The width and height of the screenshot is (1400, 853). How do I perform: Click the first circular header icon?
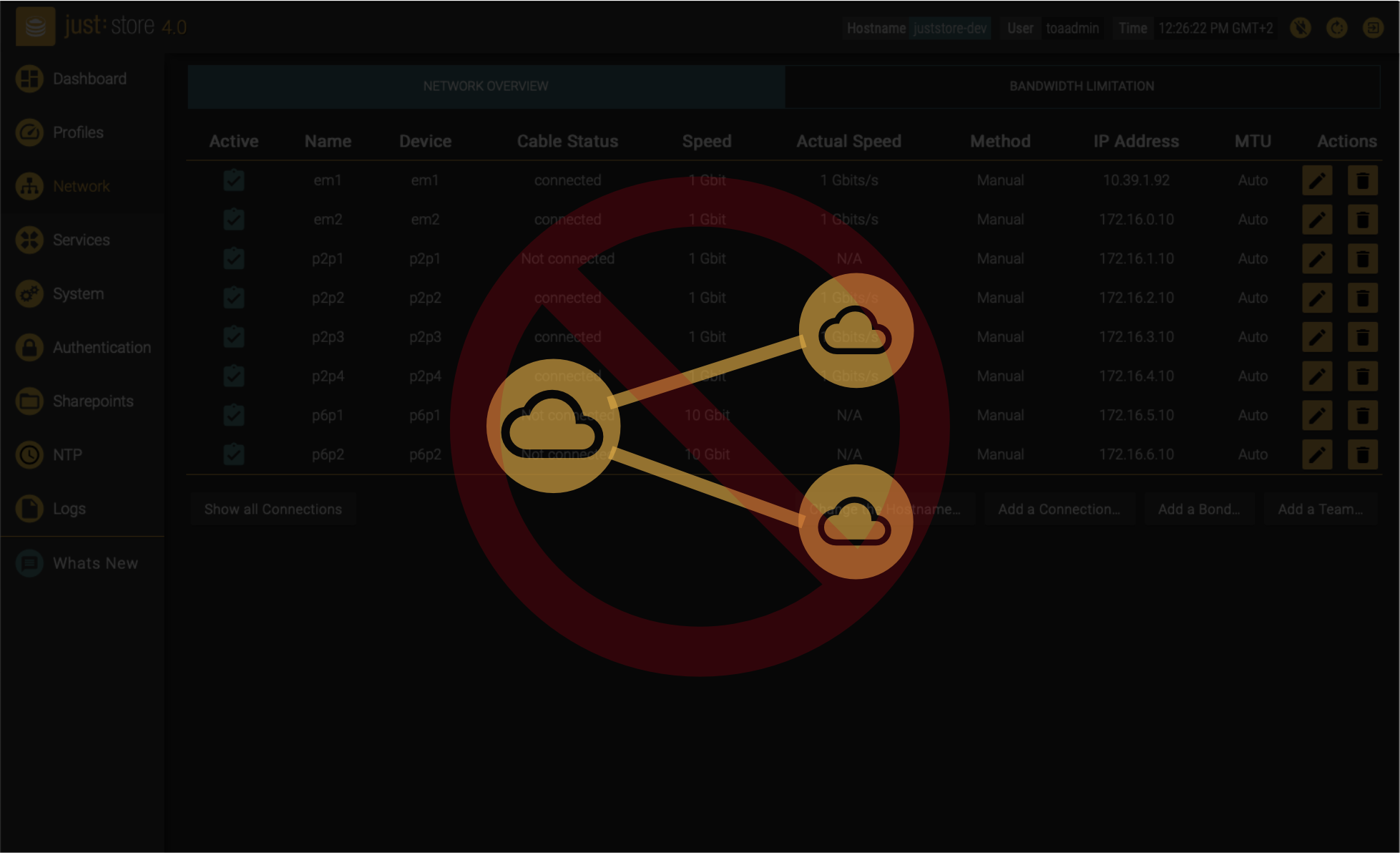pyautogui.click(x=1301, y=28)
